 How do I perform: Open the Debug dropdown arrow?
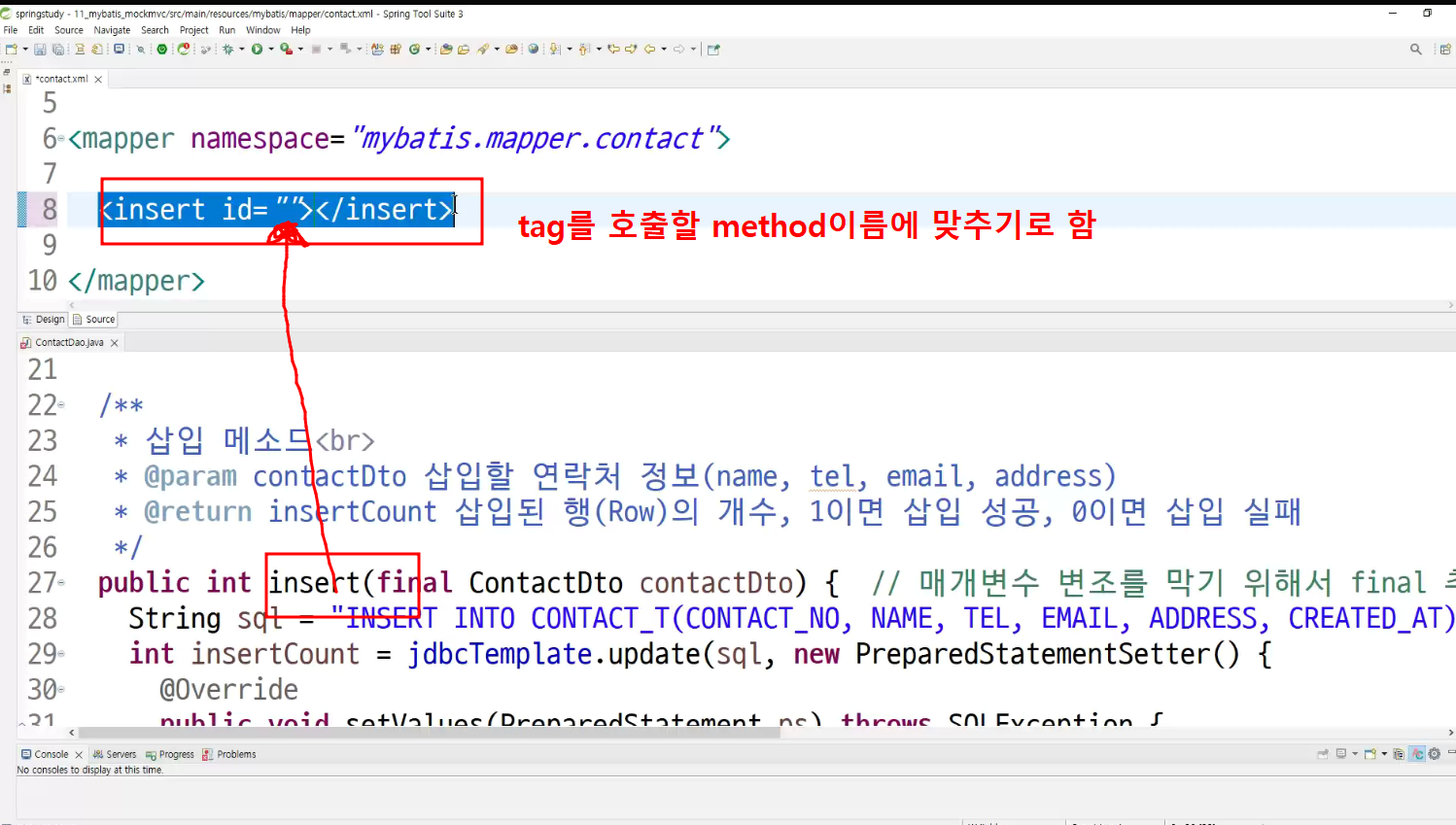(x=242, y=49)
